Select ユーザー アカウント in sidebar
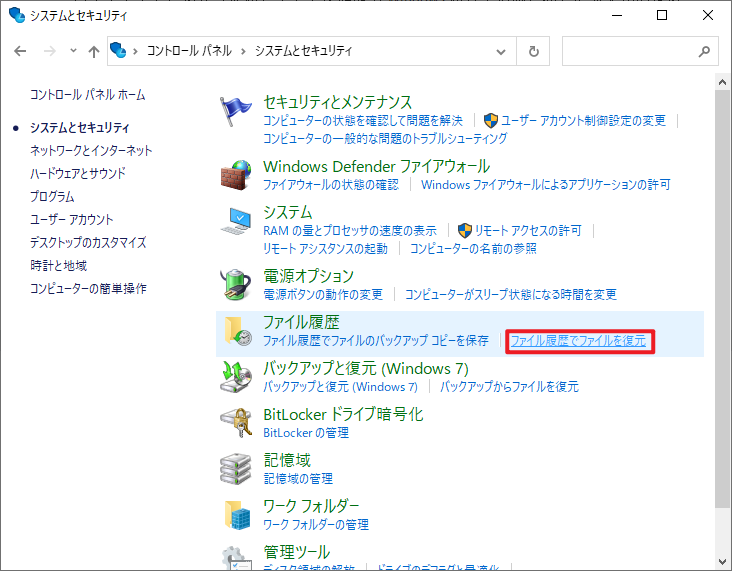This screenshot has width=732, height=571. [71, 219]
